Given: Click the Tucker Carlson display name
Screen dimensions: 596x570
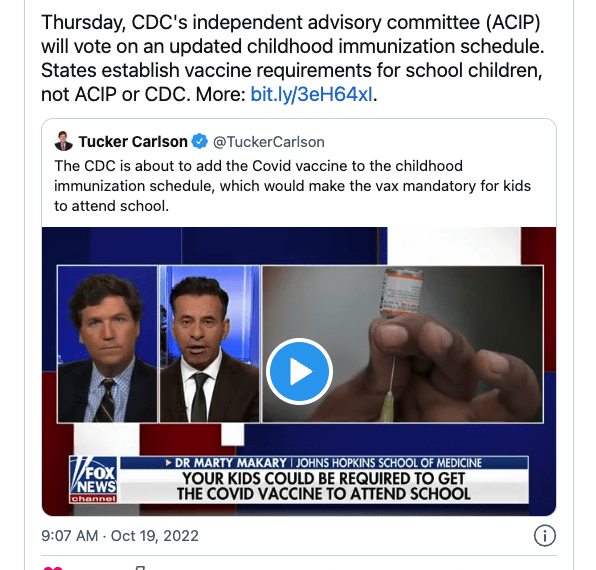Looking at the screenshot, I should pyautogui.click(x=133, y=142).
